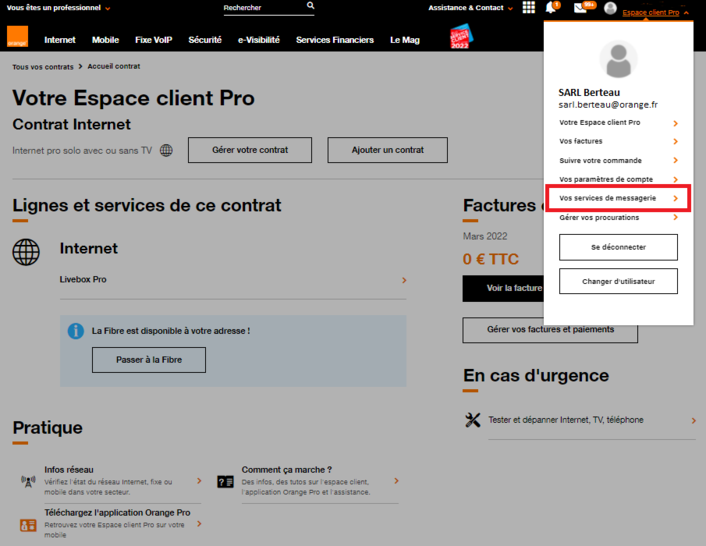Image resolution: width=706 pixels, height=546 pixels.
Task: Open the Internet nav menu
Action: (60, 40)
